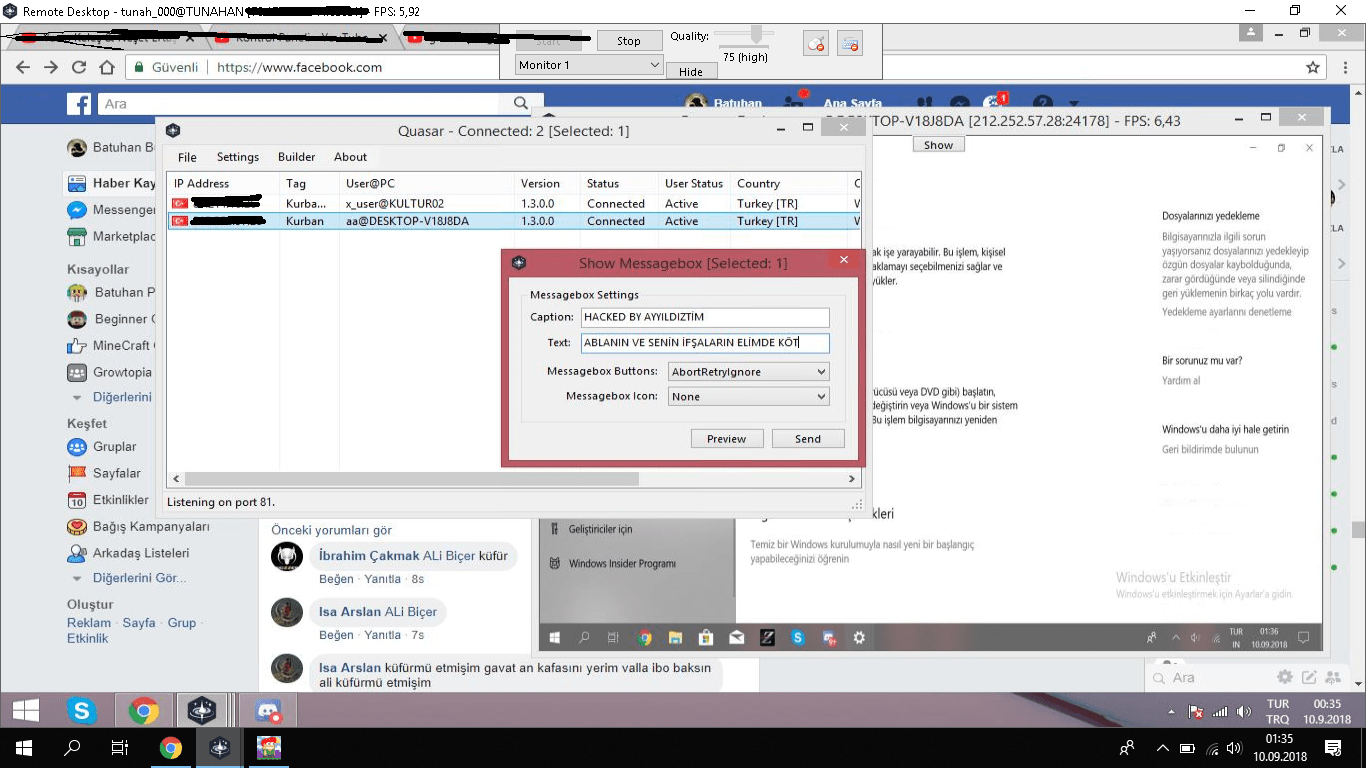Open the Action Center on the black taskbar
Screen dimensions: 1366x768
1333,748
